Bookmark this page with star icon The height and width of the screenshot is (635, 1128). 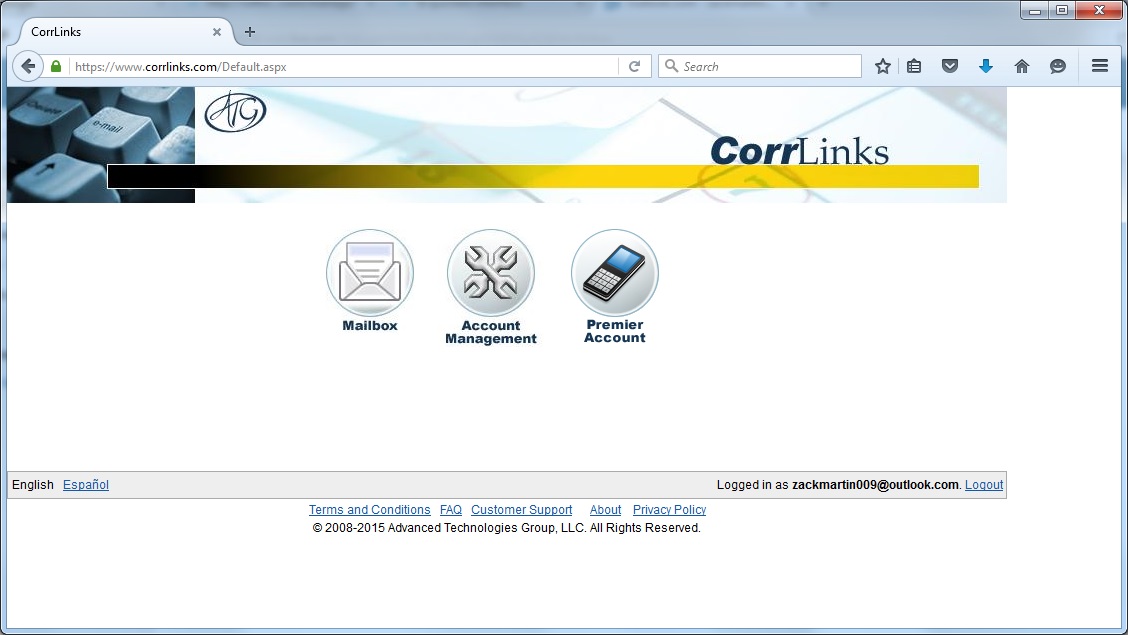tap(883, 66)
